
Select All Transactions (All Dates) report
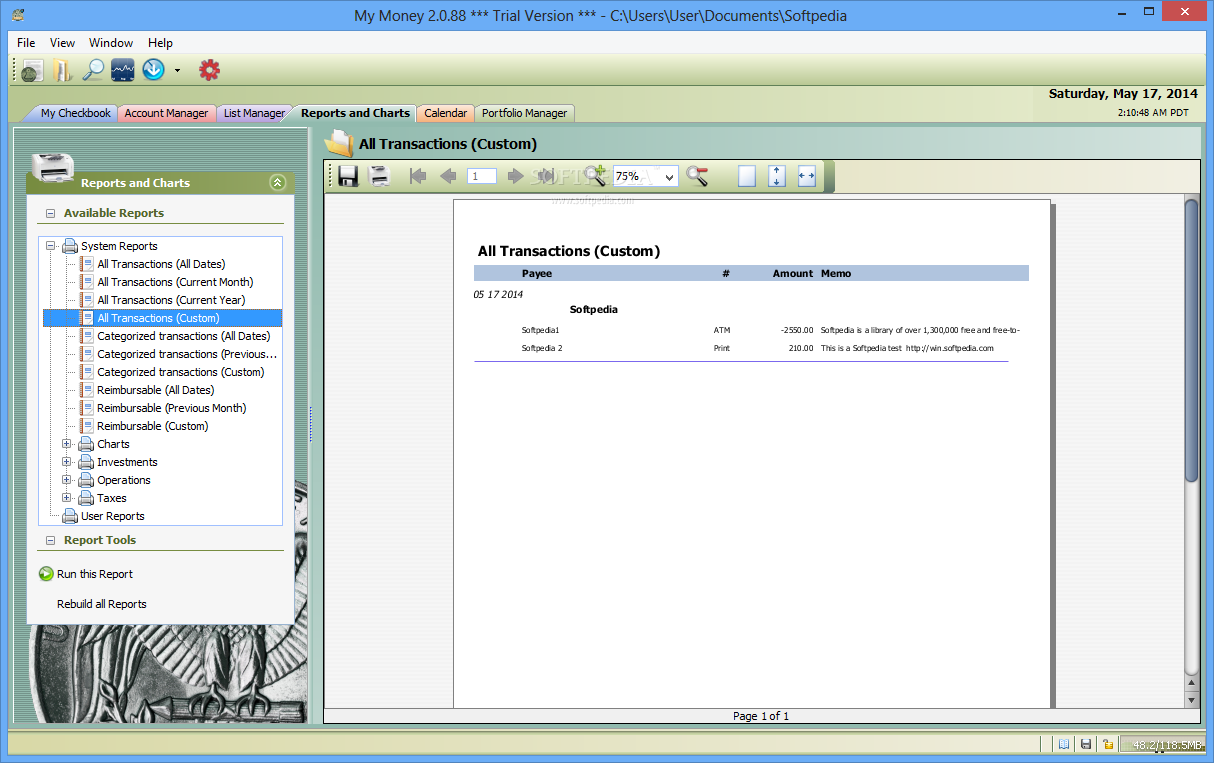161,264
